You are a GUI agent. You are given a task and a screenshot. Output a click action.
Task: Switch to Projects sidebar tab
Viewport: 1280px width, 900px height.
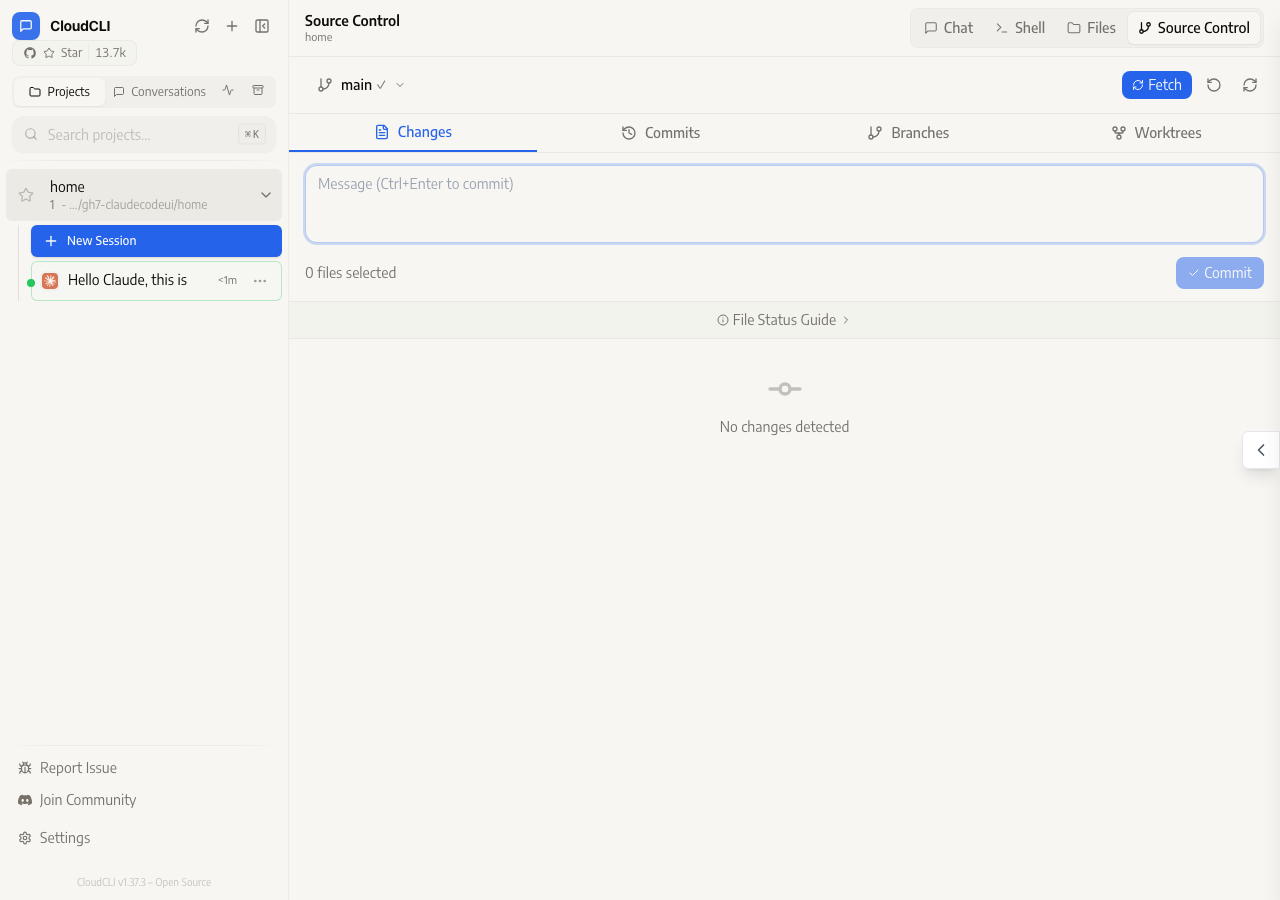[x=60, y=92]
